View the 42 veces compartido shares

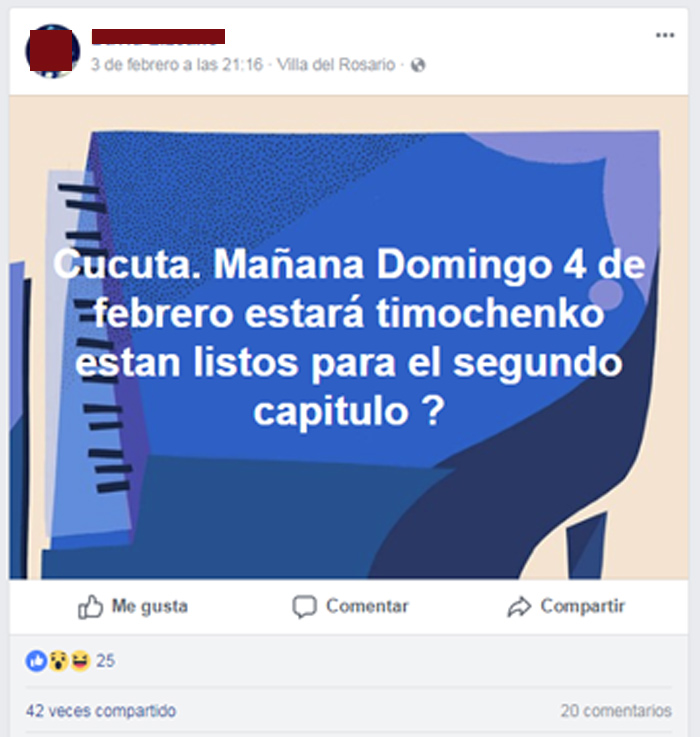(101, 711)
